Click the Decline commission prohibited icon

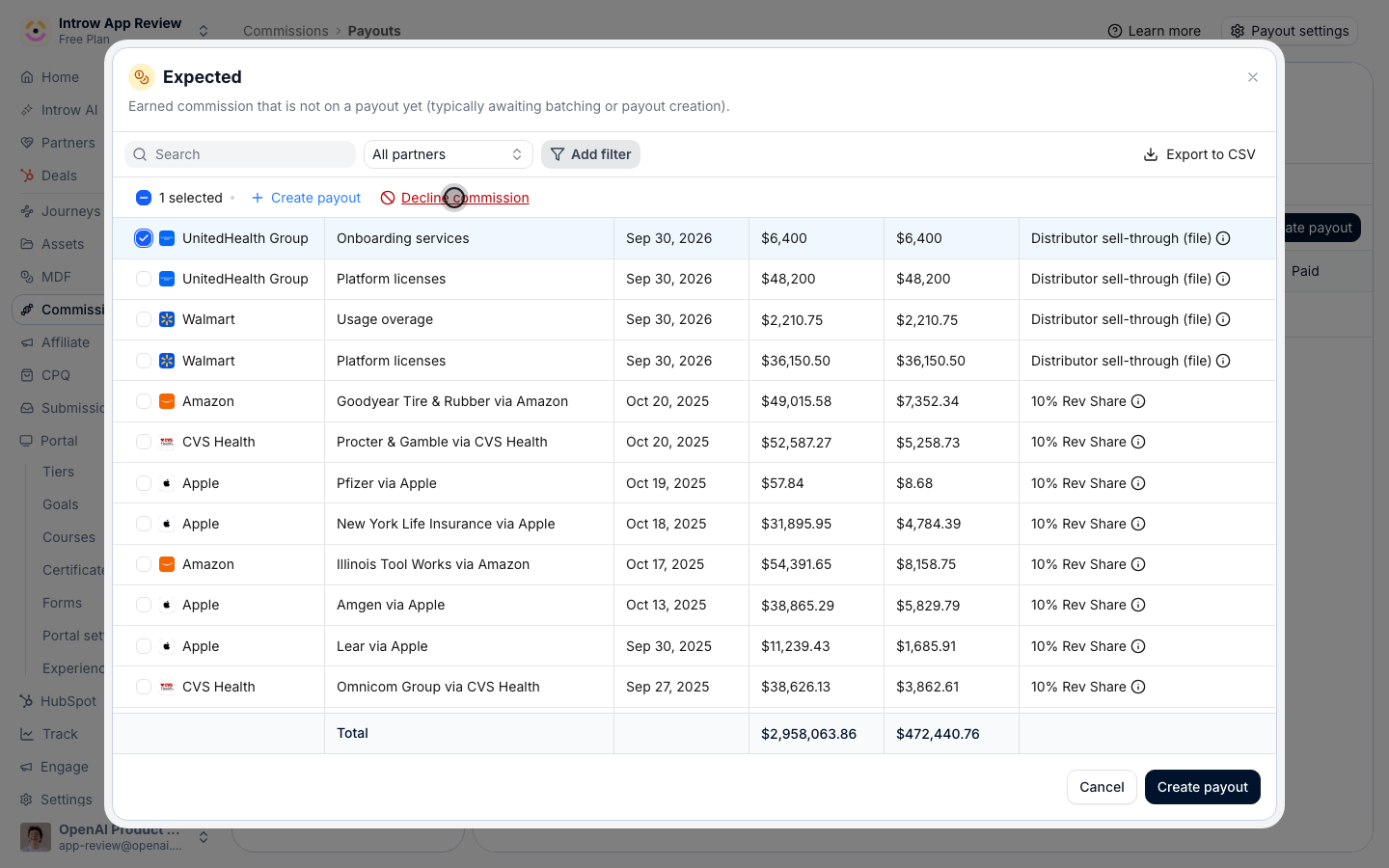click(388, 198)
